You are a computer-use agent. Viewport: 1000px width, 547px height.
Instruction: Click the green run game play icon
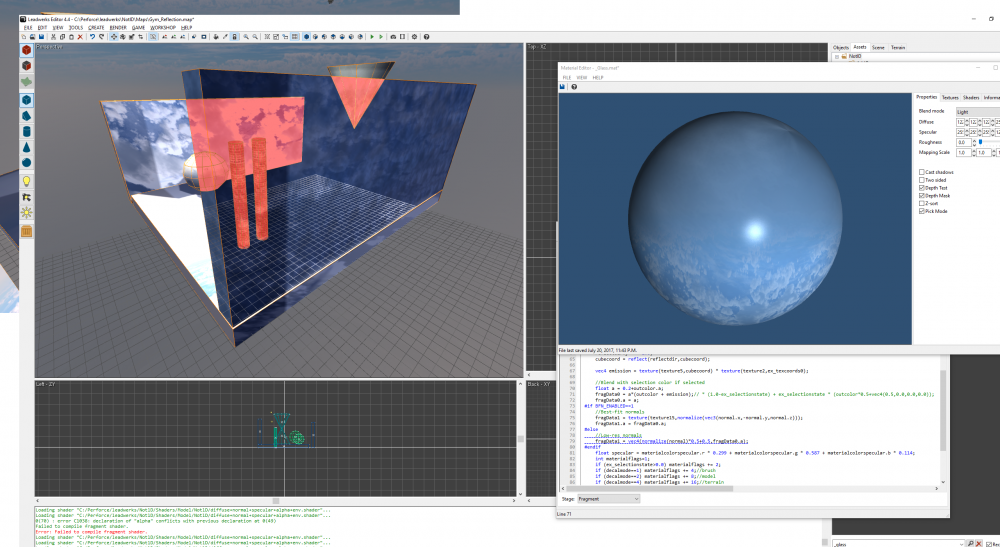click(371, 37)
